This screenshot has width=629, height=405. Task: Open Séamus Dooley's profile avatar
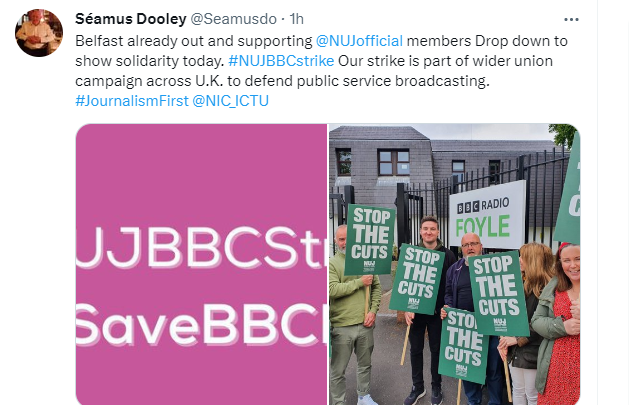pos(39,33)
